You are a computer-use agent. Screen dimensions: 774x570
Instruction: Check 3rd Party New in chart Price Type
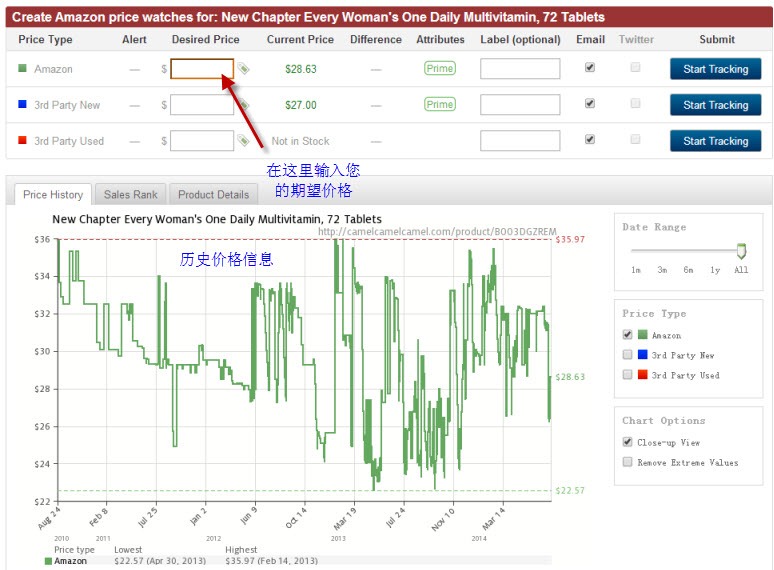(x=627, y=354)
